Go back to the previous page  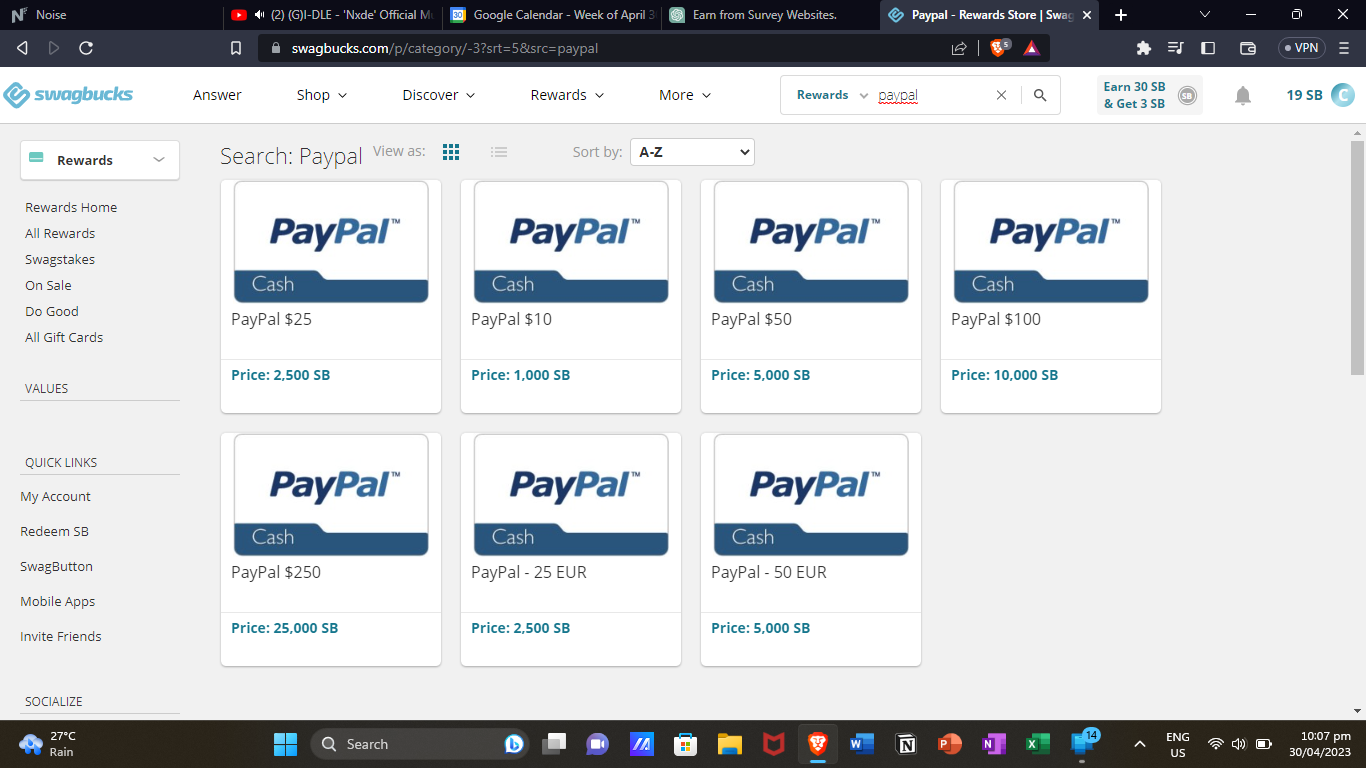(x=23, y=48)
